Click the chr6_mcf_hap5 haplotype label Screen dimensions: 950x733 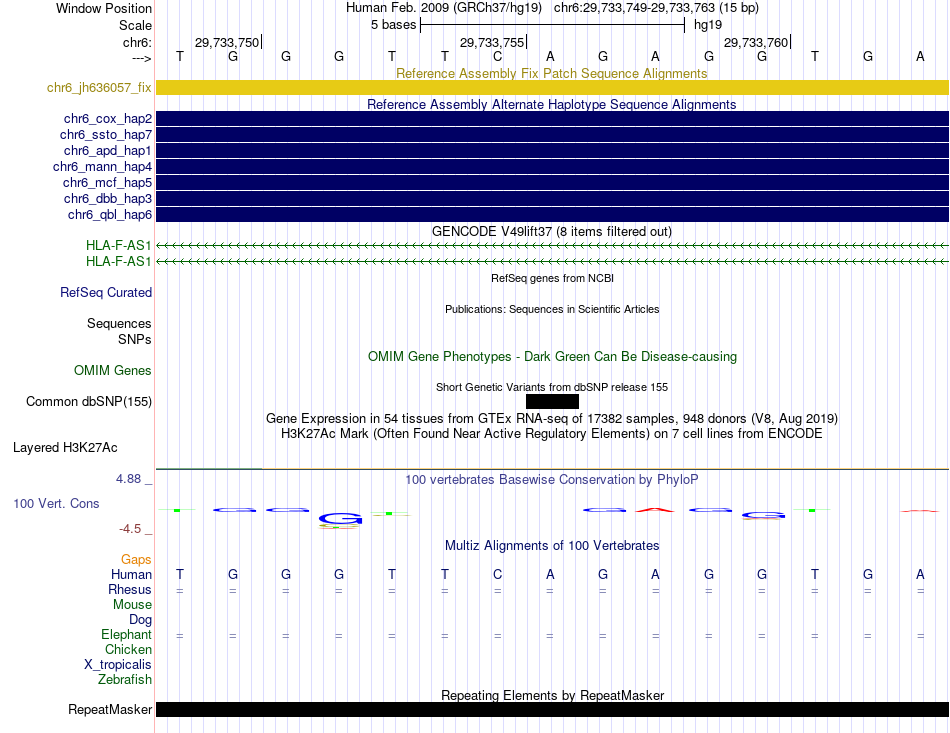click(x=107, y=182)
